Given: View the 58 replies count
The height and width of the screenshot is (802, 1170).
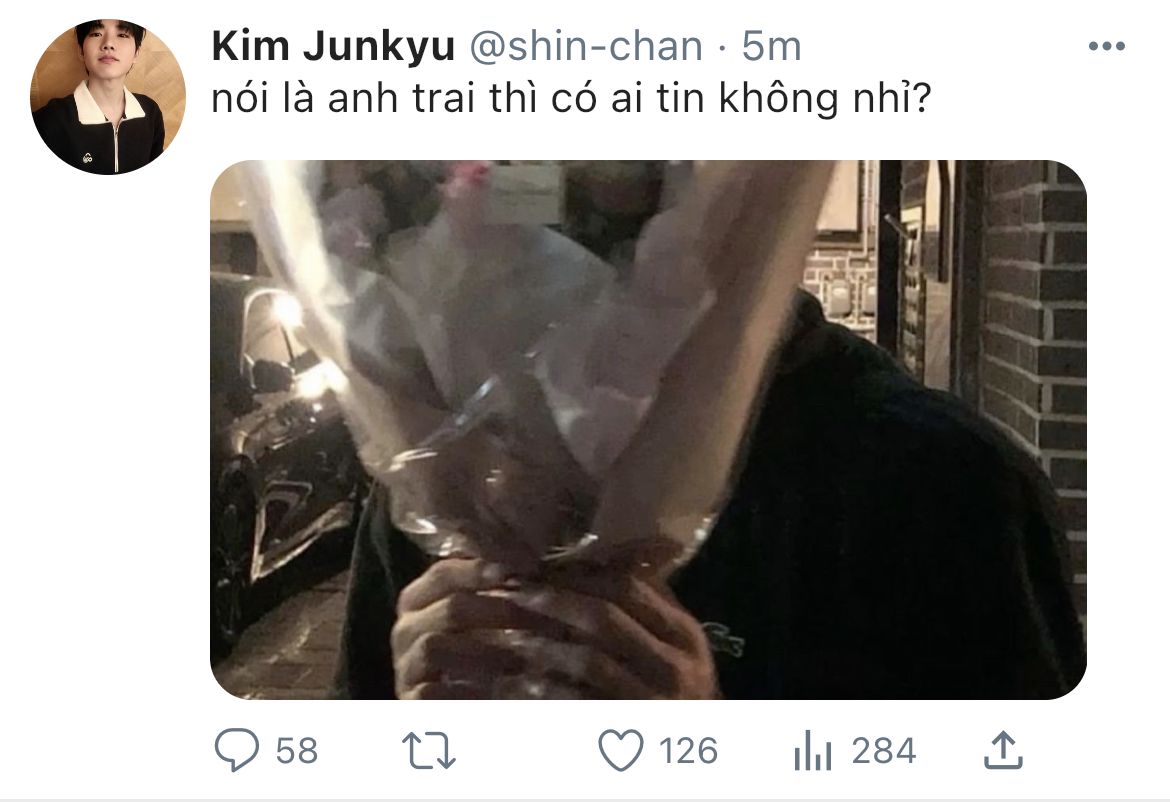Looking at the screenshot, I should point(297,751).
